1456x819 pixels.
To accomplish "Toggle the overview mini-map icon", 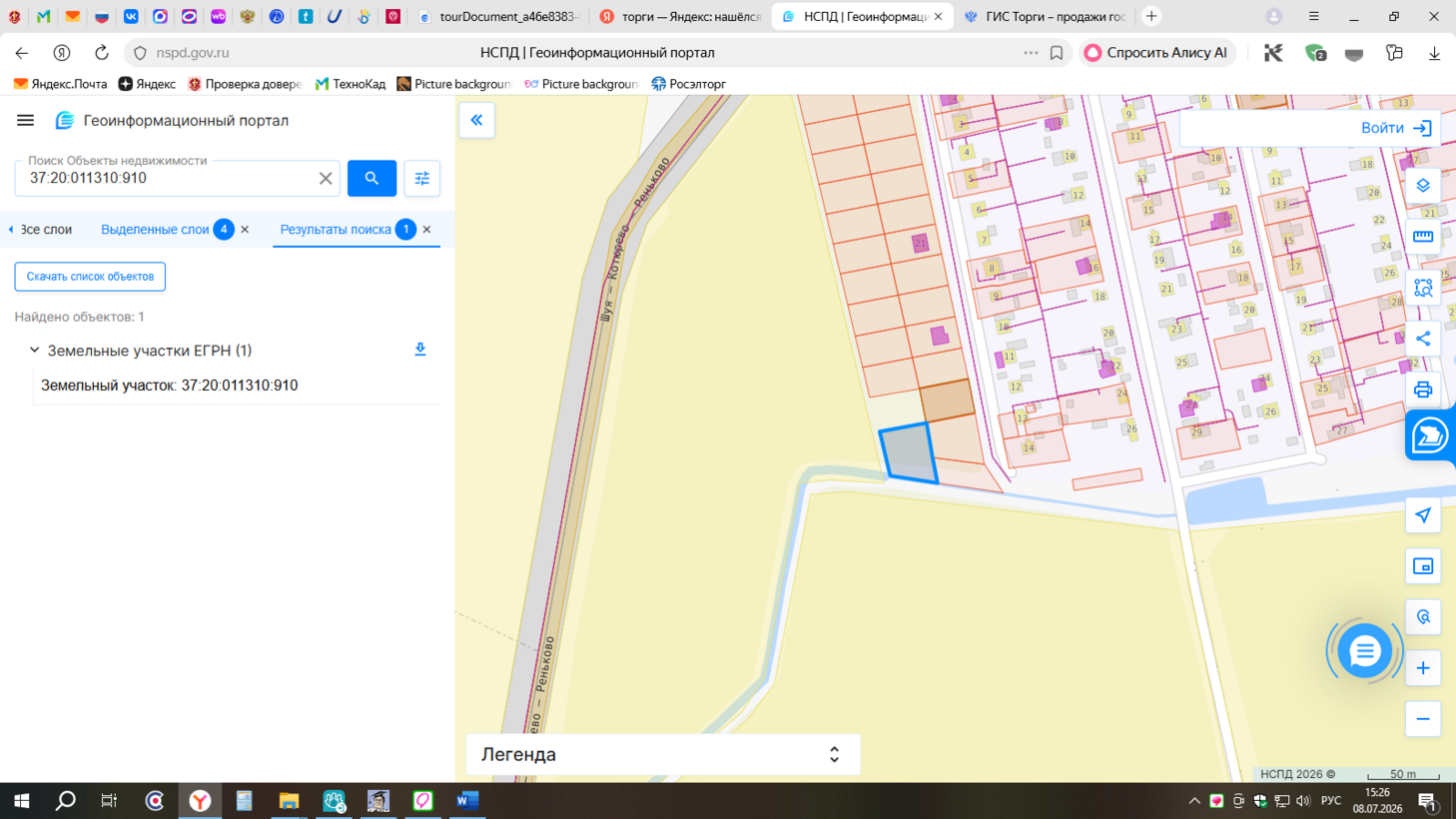I will (x=1423, y=566).
